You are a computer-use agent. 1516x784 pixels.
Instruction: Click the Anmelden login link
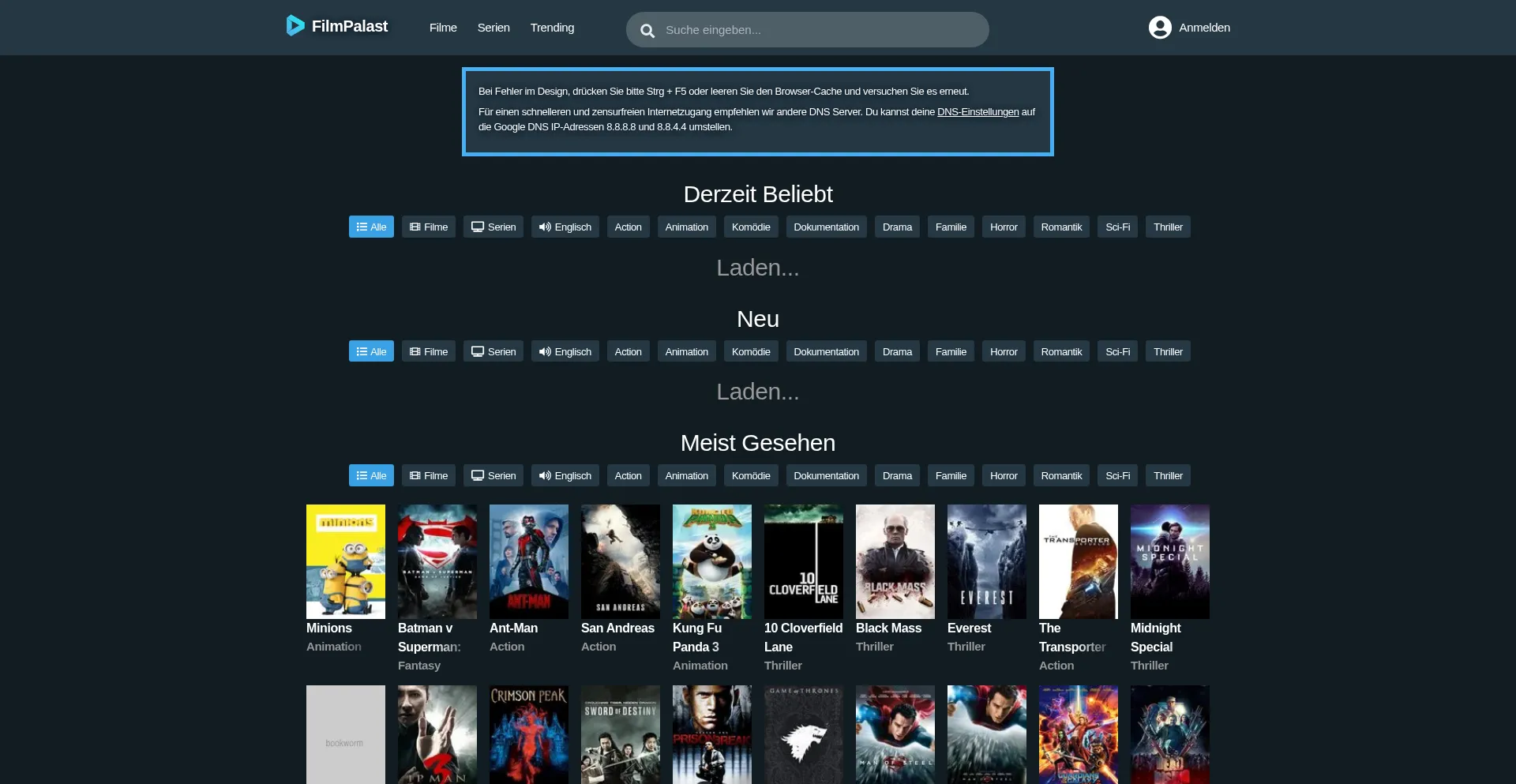[x=1204, y=28]
